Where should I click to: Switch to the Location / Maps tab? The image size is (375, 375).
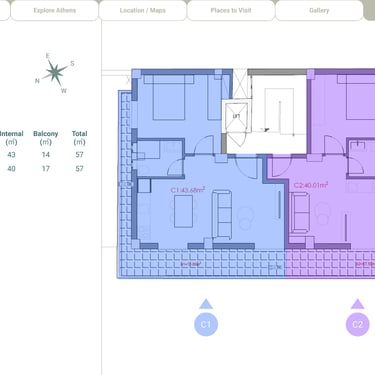point(143,11)
